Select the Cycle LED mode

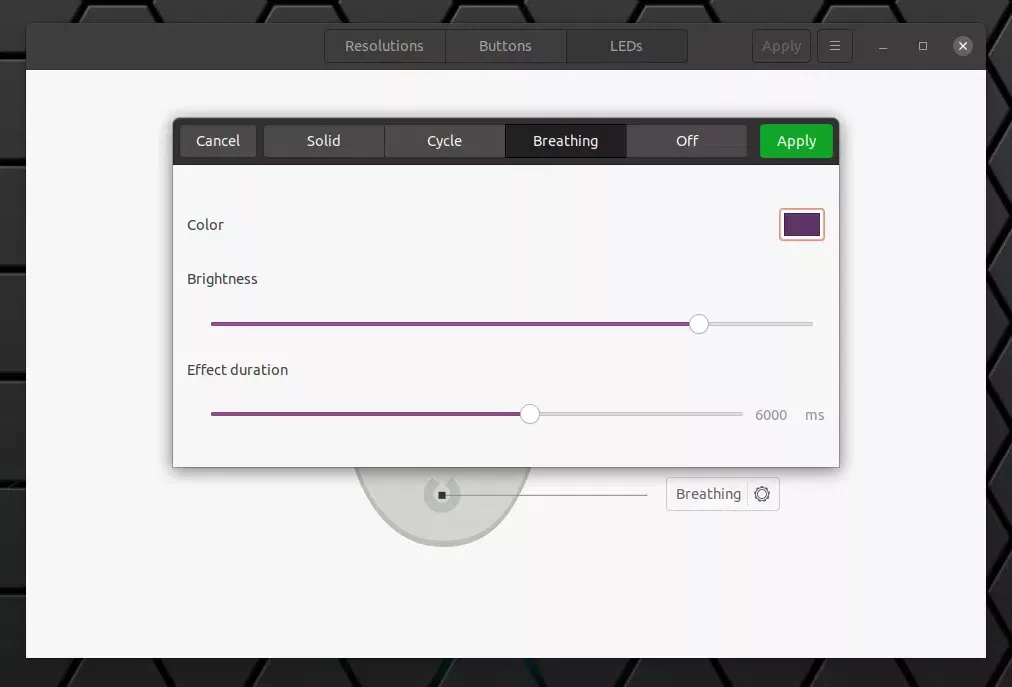tap(445, 141)
